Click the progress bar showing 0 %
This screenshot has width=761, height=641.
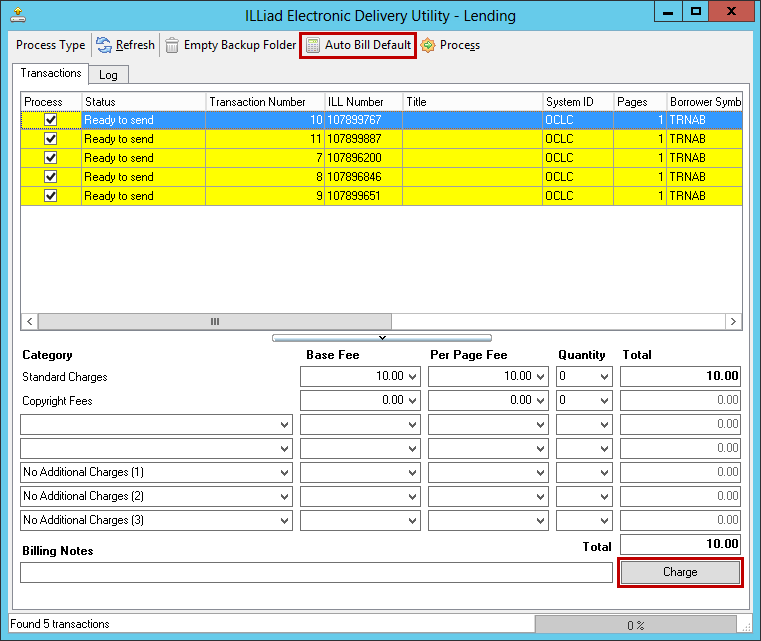pyautogui.click(x=635, y=625)
